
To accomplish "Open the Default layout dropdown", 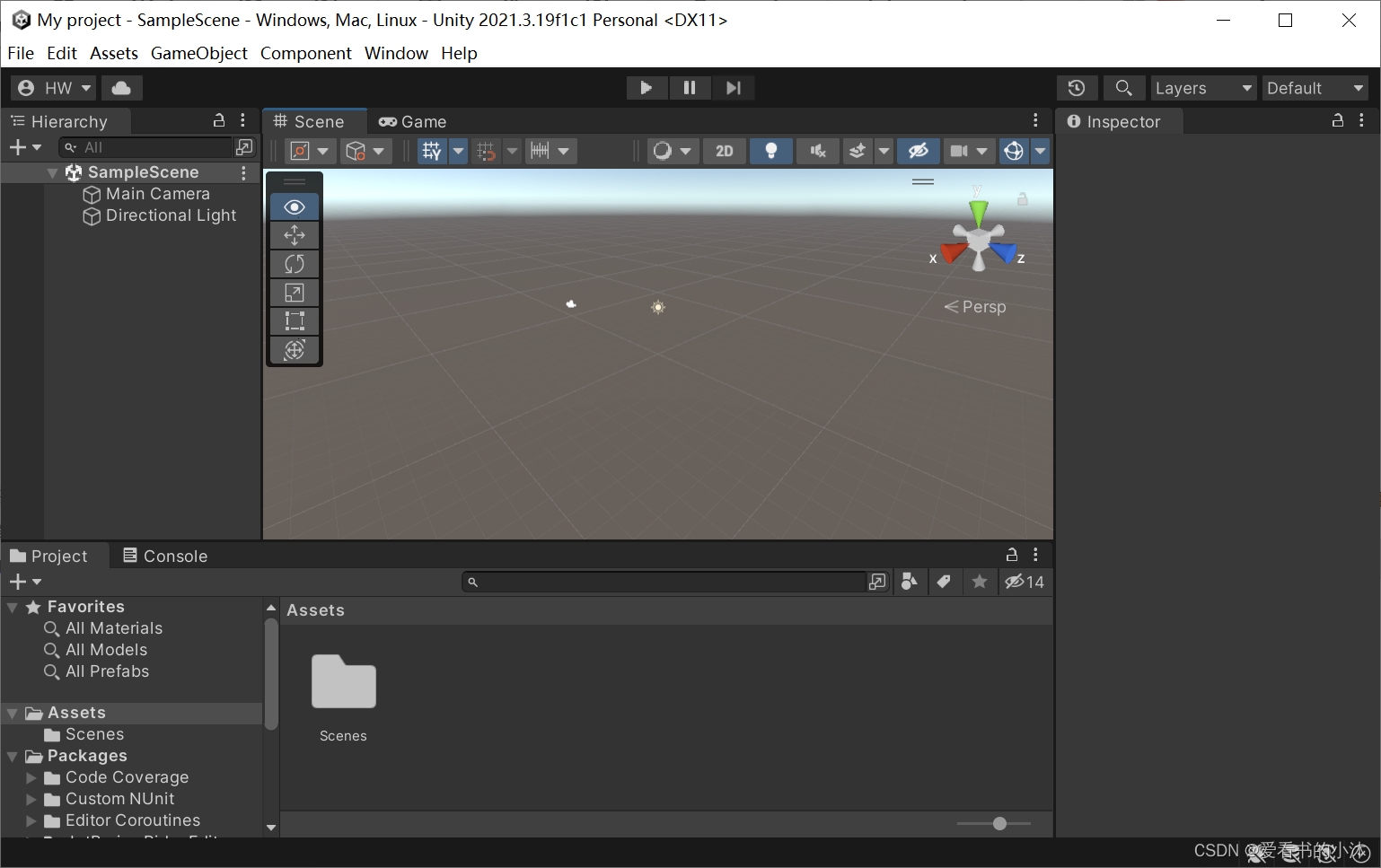I will [1315, 88].
